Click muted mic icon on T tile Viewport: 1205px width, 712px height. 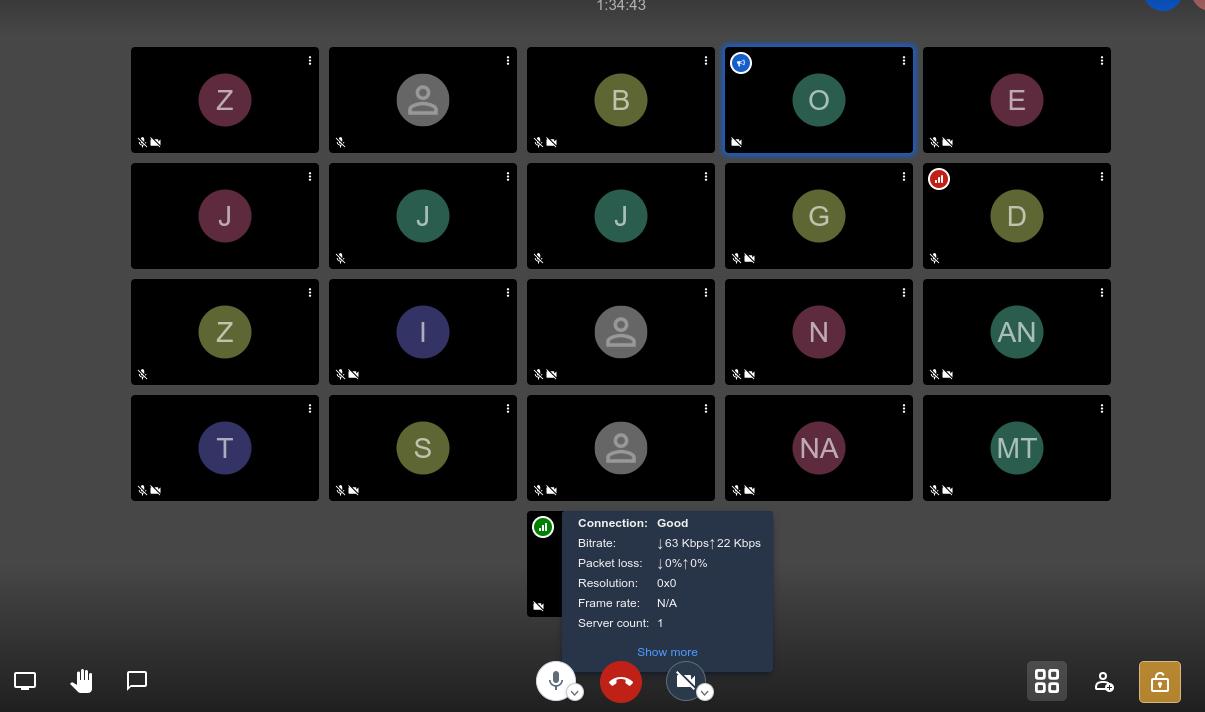[x=143, y=490]
